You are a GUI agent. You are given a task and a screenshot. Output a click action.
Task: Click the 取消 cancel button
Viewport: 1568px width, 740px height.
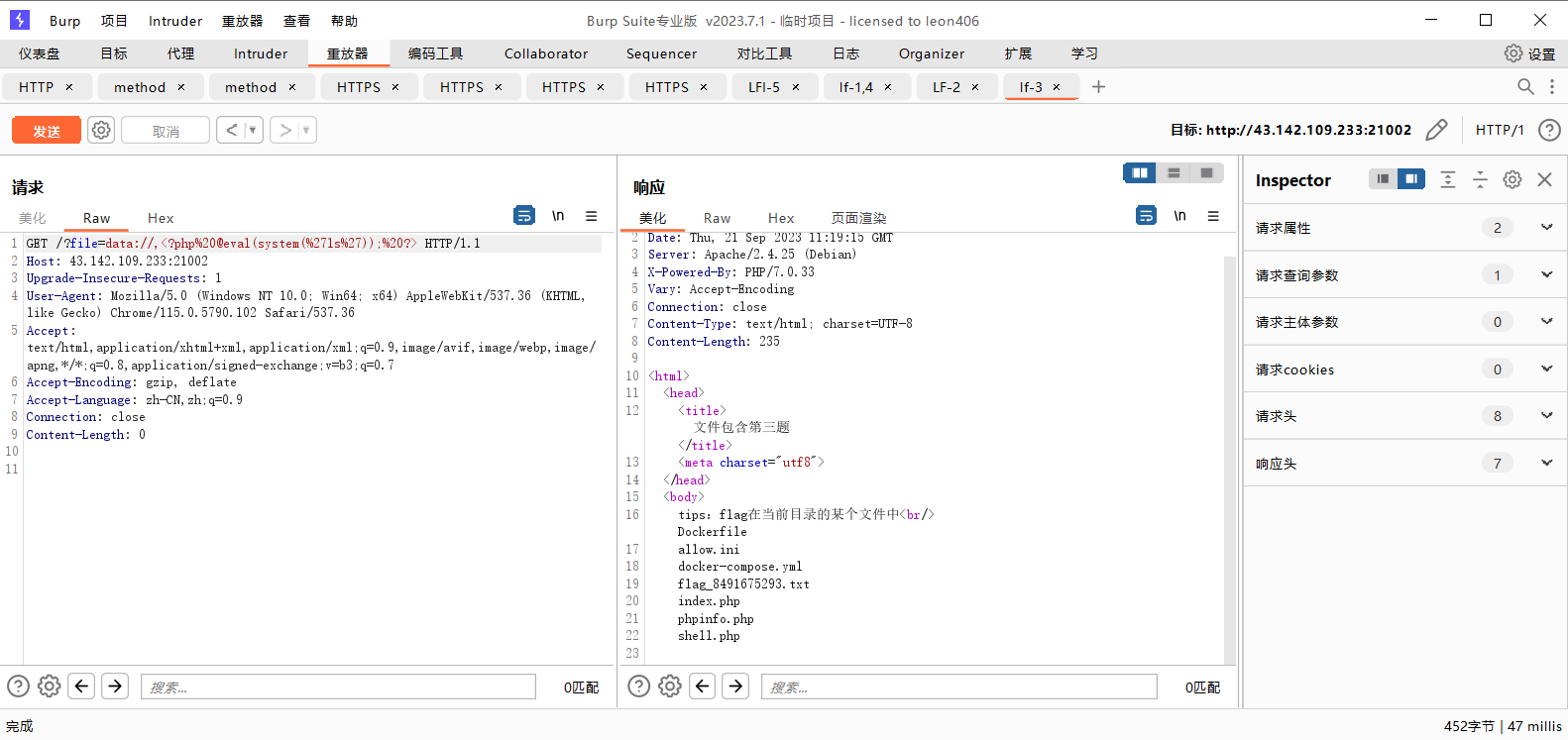(166, 131)
